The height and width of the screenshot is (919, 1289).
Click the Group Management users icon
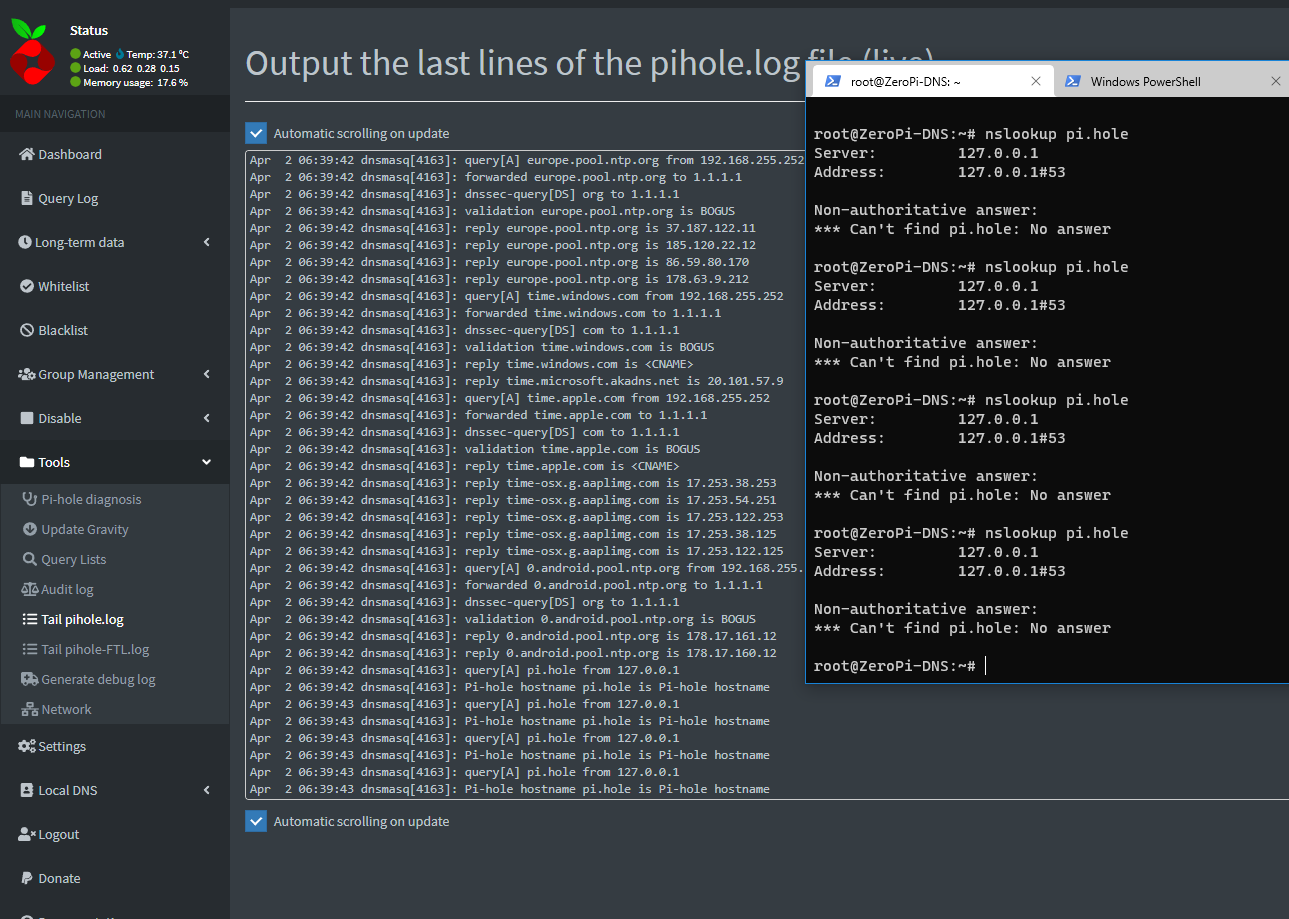click(x=27, y=374)
